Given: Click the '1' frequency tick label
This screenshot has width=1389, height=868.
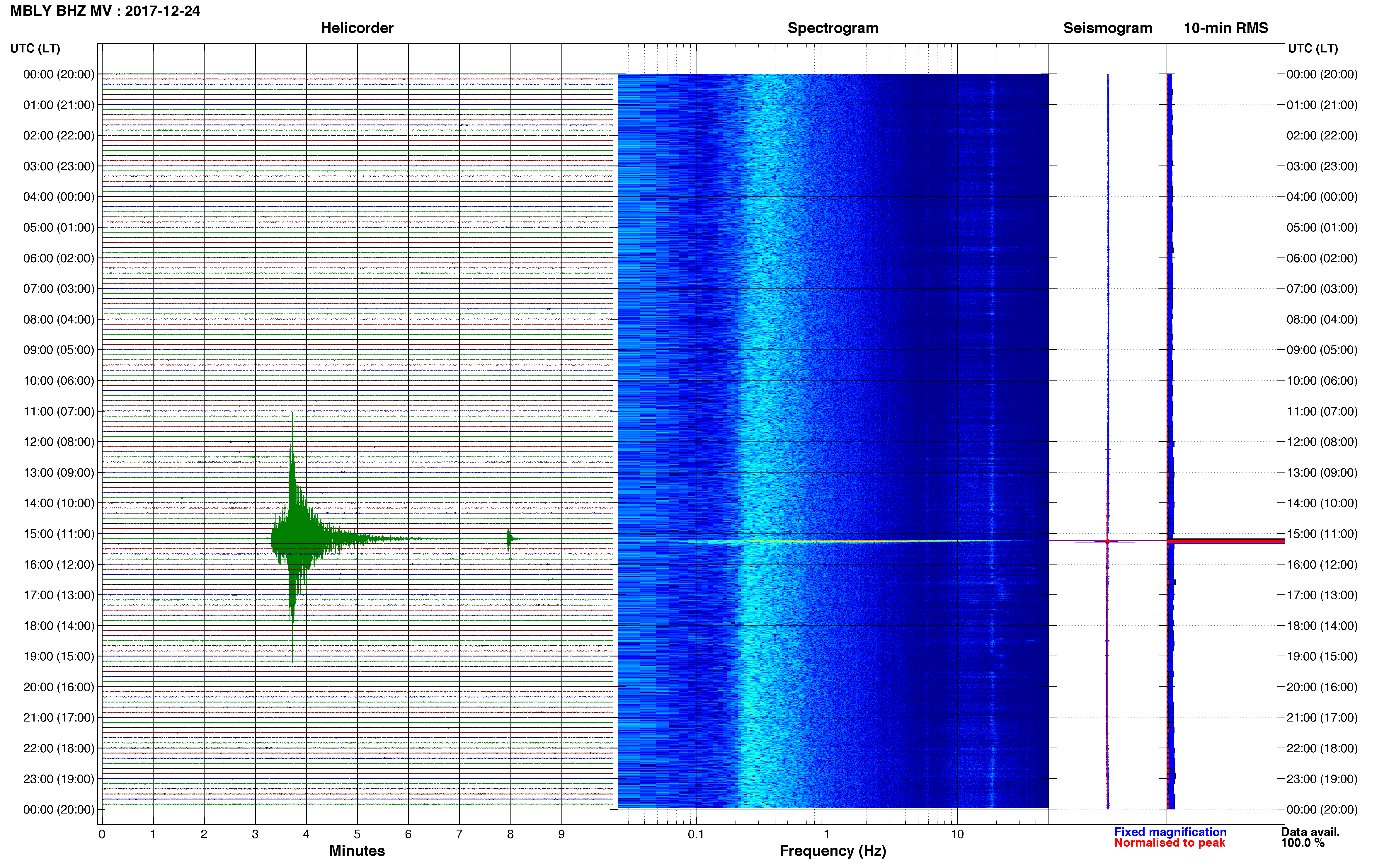Looking at the screenshot, I should (826, 834).
